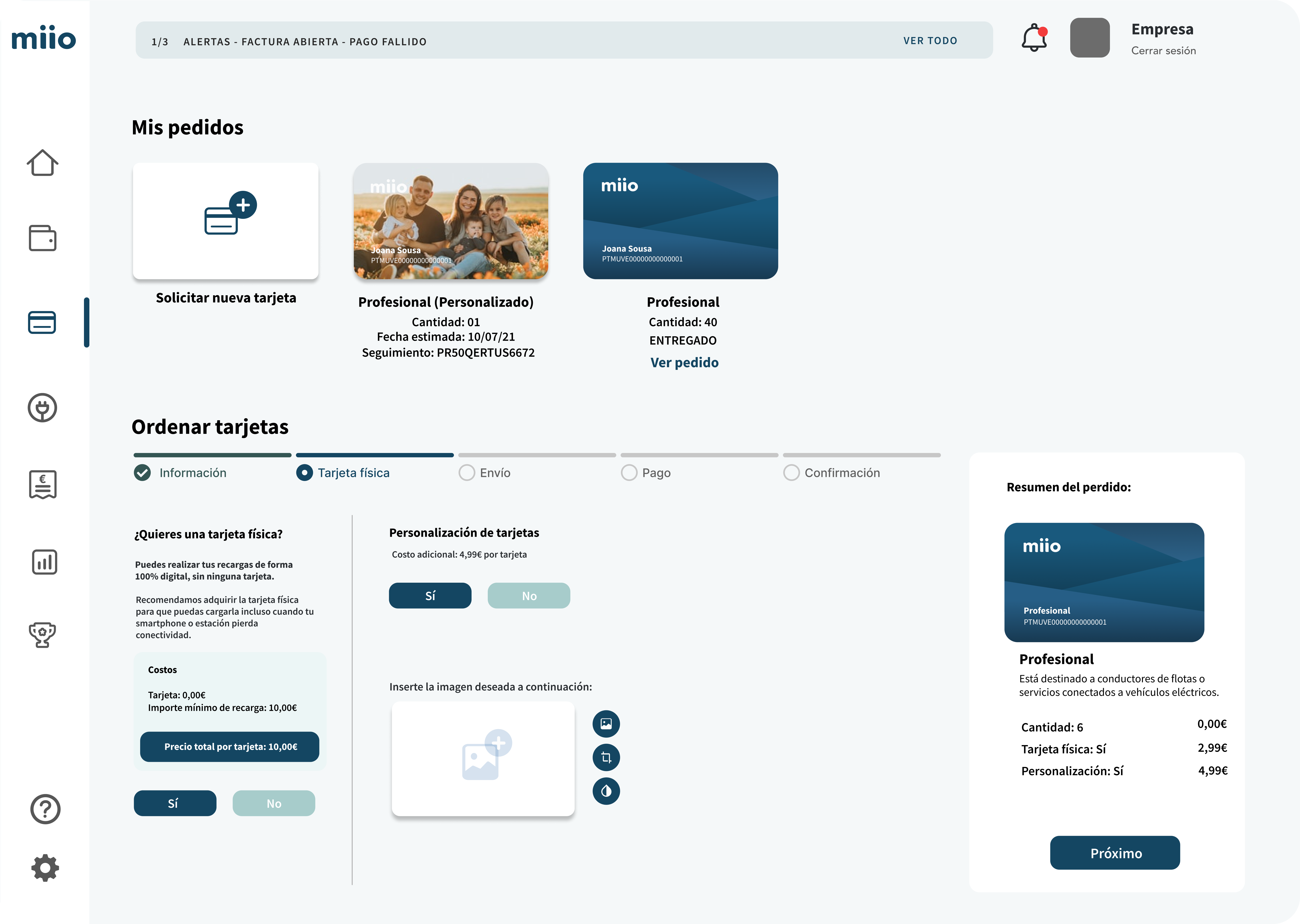This screenshot has width=1300, height=924.
Task: Open the euro invoices sidebar icon
Action: (x=43, y=485)
